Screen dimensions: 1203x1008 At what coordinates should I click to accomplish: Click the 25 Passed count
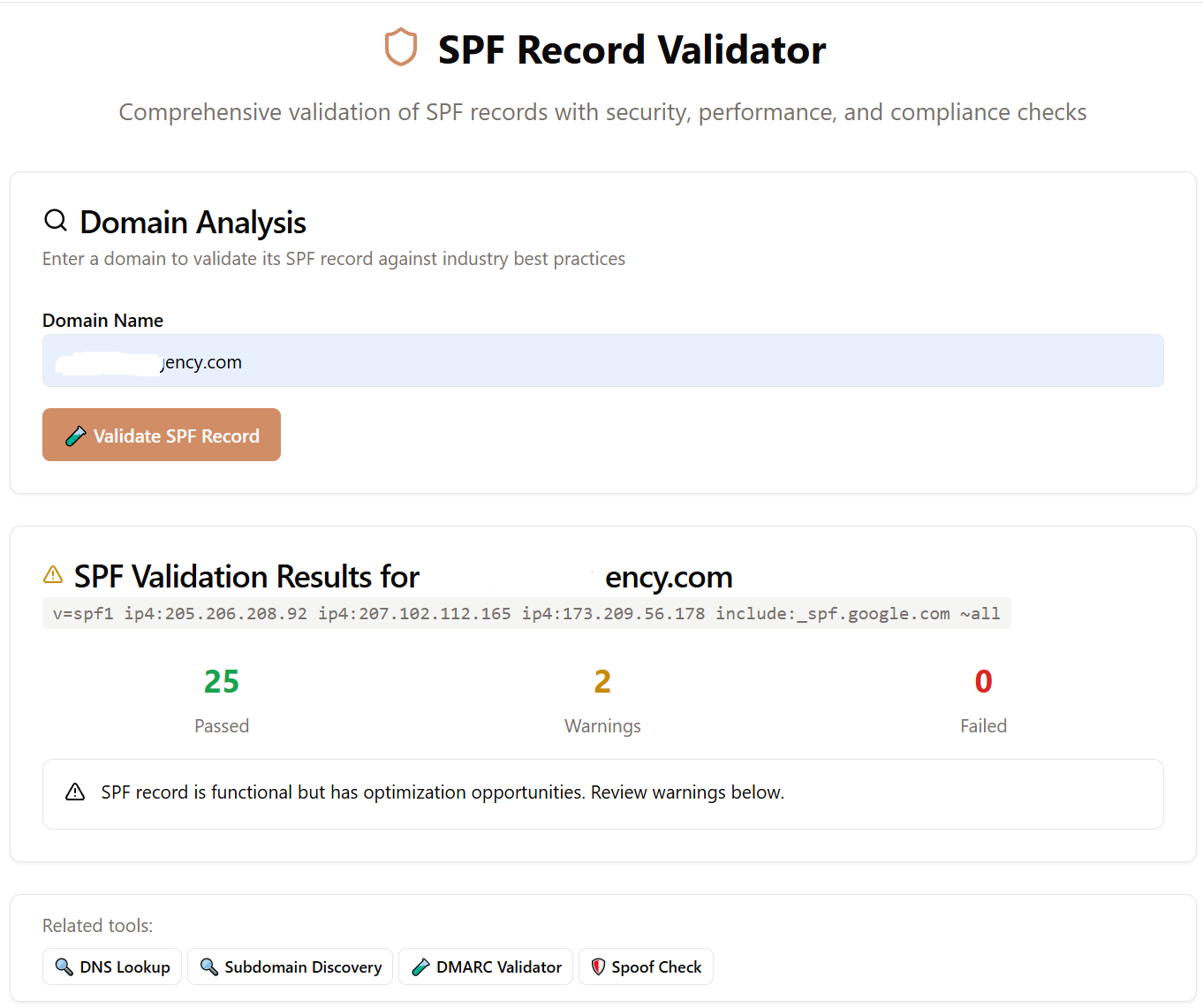pos(222,681)
